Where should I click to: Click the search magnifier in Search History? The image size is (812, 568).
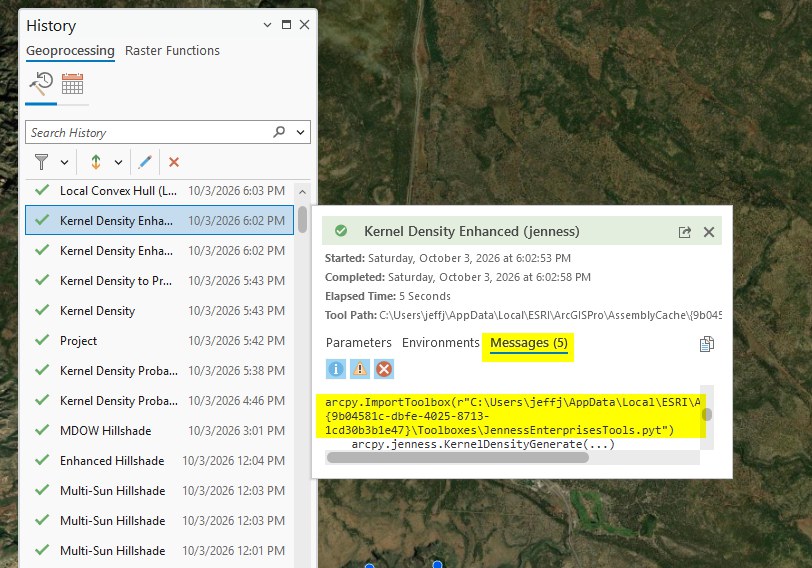[279, 132]
